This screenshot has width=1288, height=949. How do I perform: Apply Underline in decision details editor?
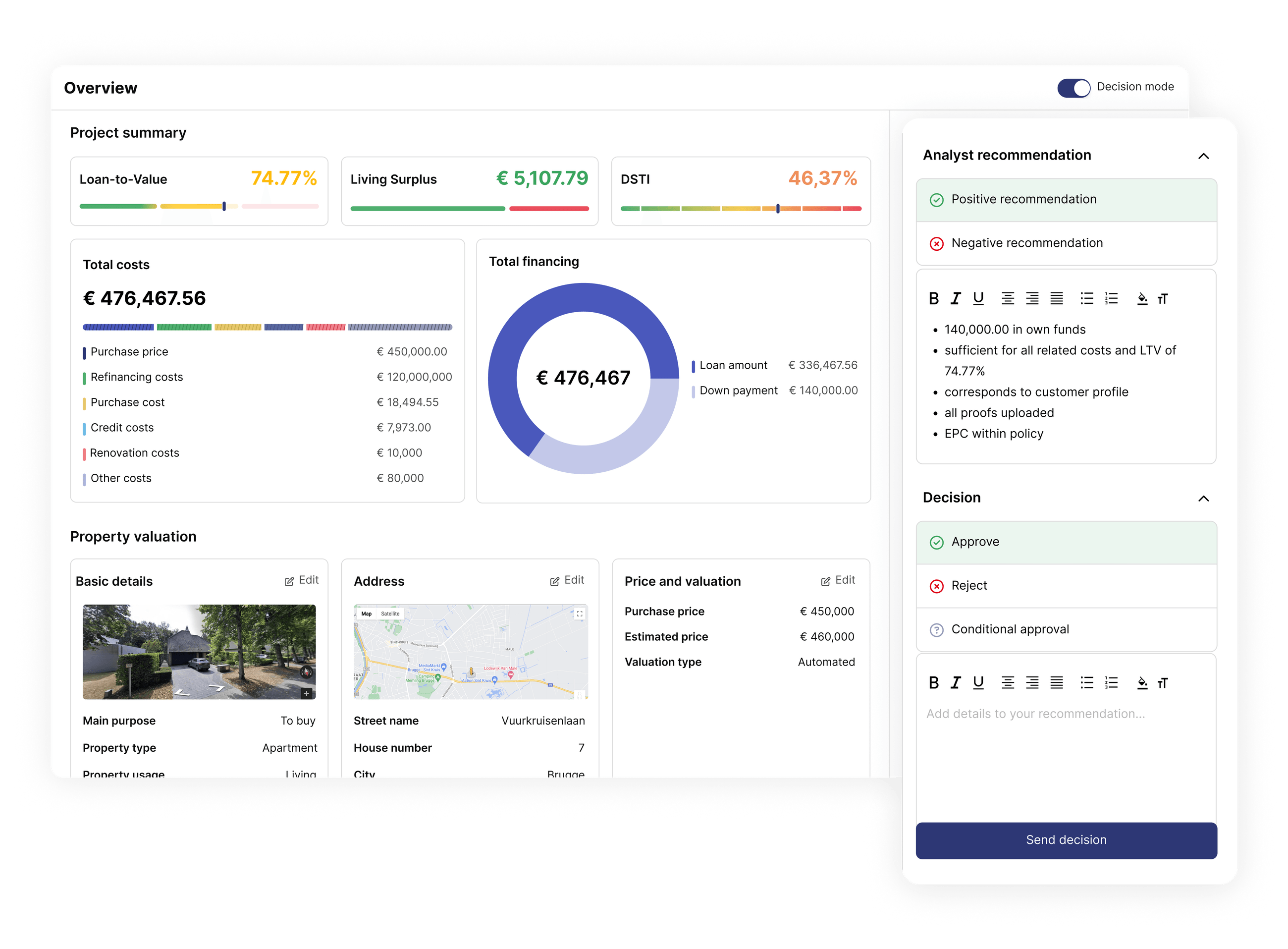click(978, 682)
